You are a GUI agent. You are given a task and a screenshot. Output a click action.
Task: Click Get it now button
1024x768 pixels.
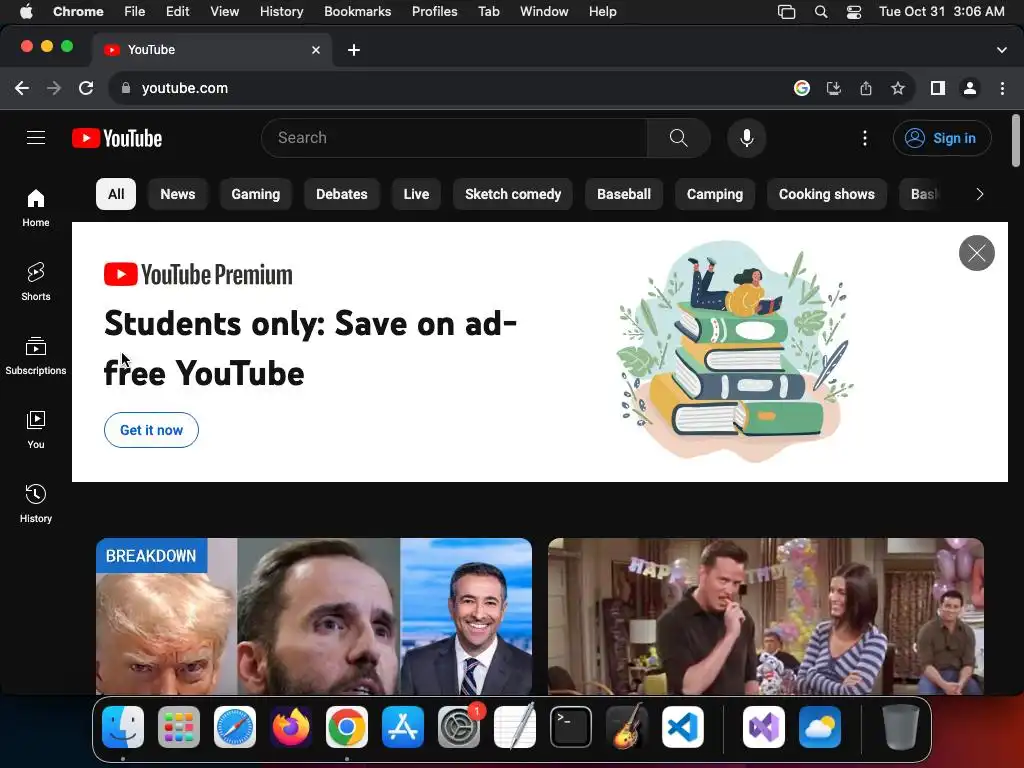151,430
